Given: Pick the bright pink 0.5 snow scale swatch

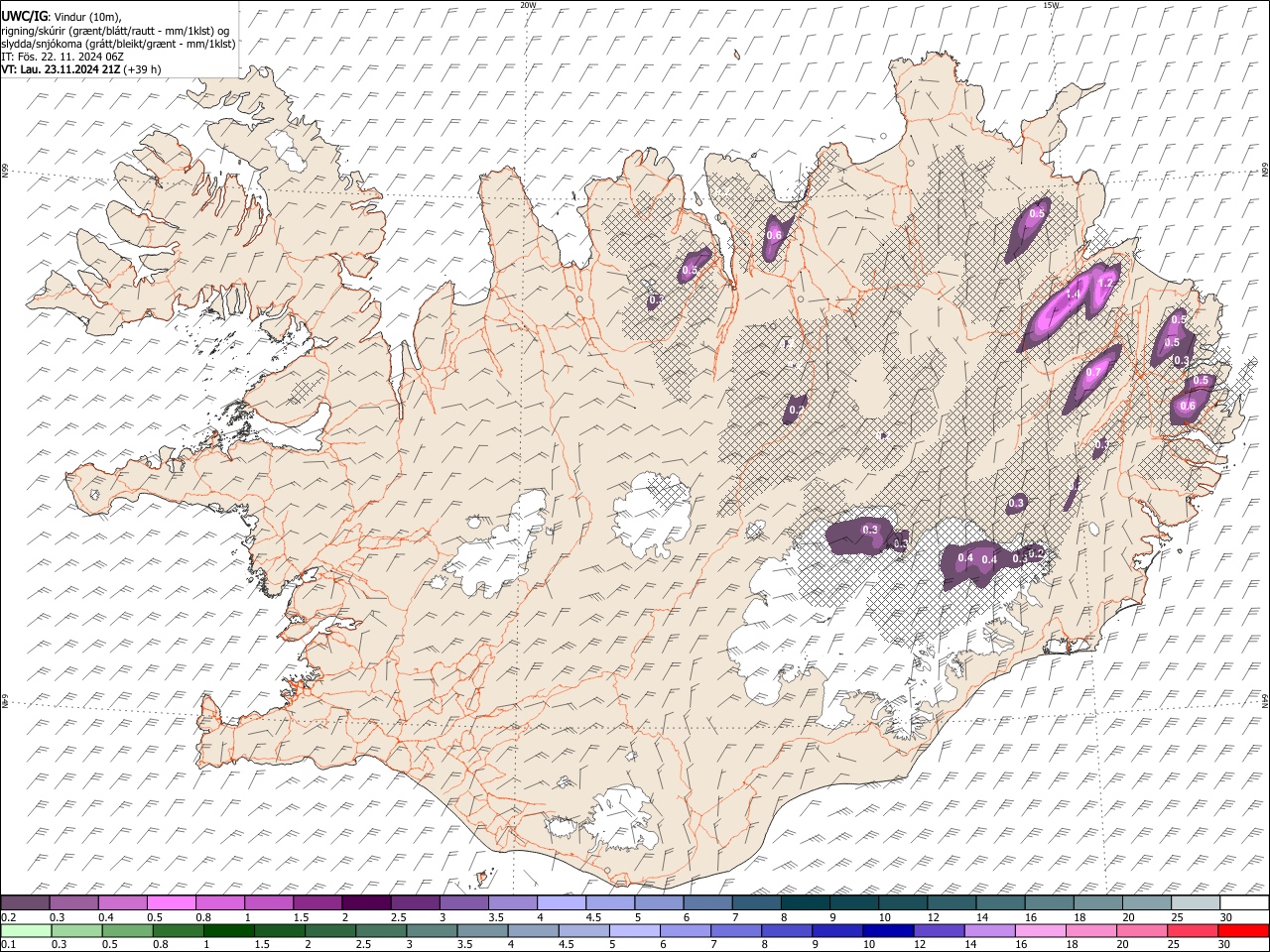Looking at the screenshot, I should 172,902.
